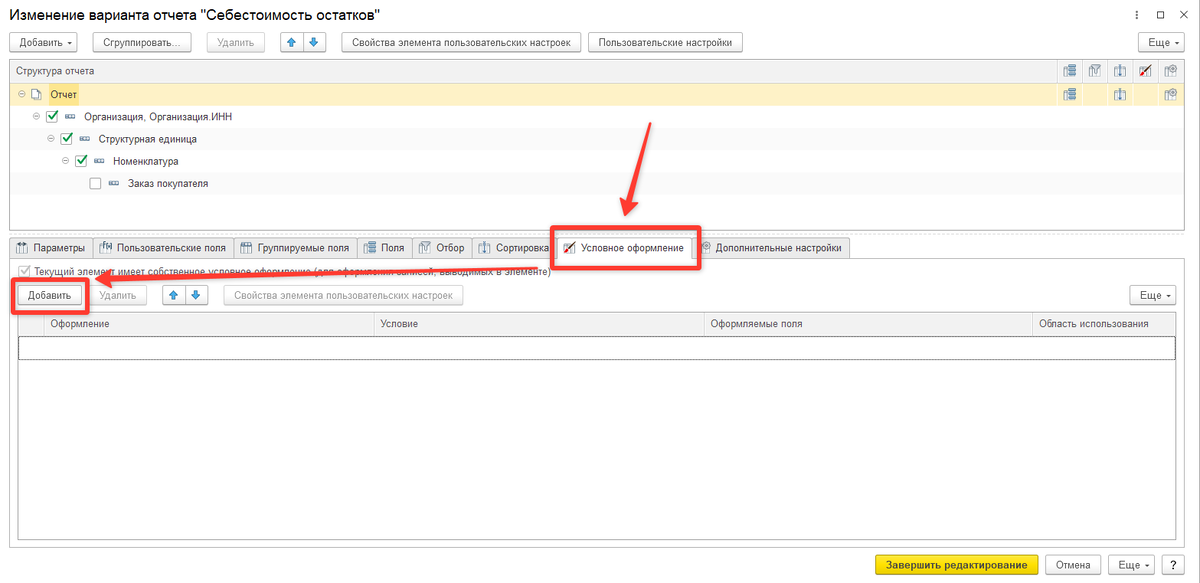Screen dimensions: 1200x583
Task: Select the Номенклатура row label
Action: click(x=146, y=161)
